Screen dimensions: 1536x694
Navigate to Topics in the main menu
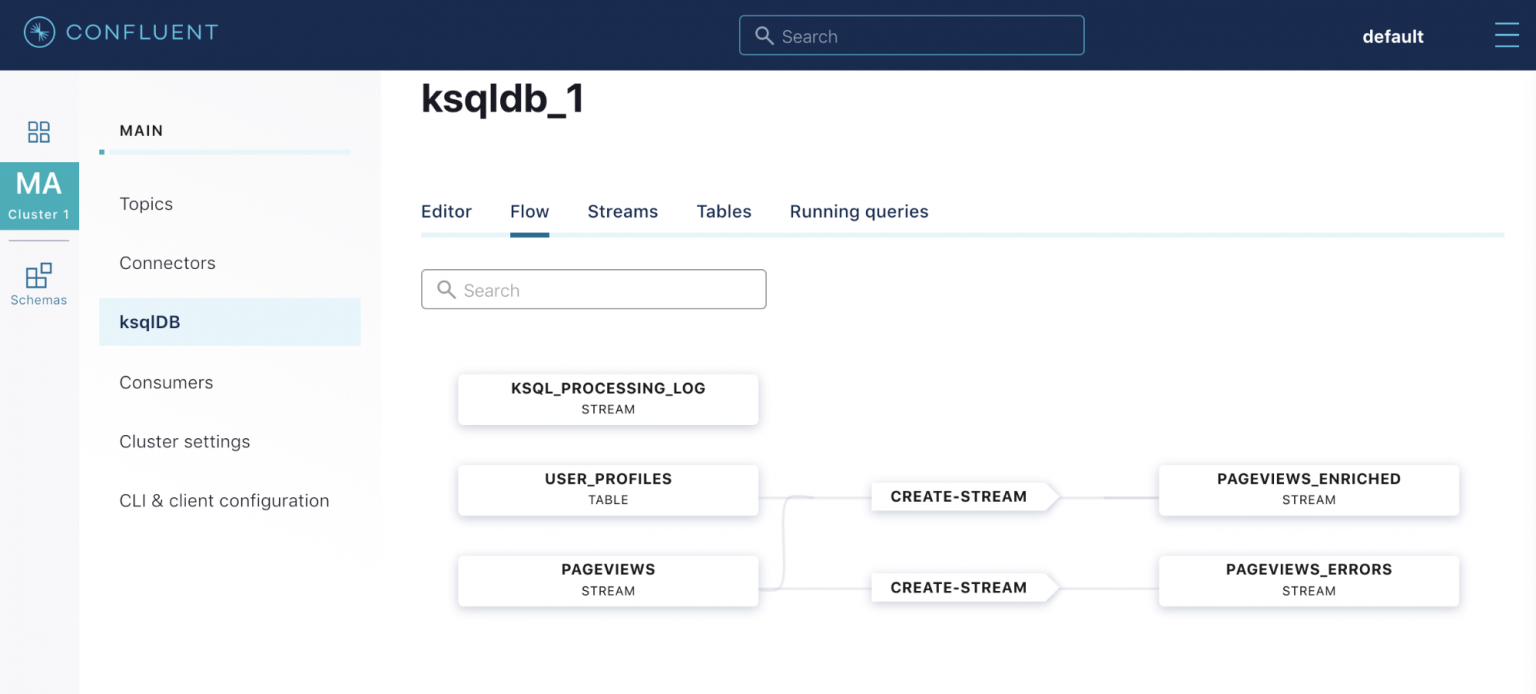tap(146, 203)
